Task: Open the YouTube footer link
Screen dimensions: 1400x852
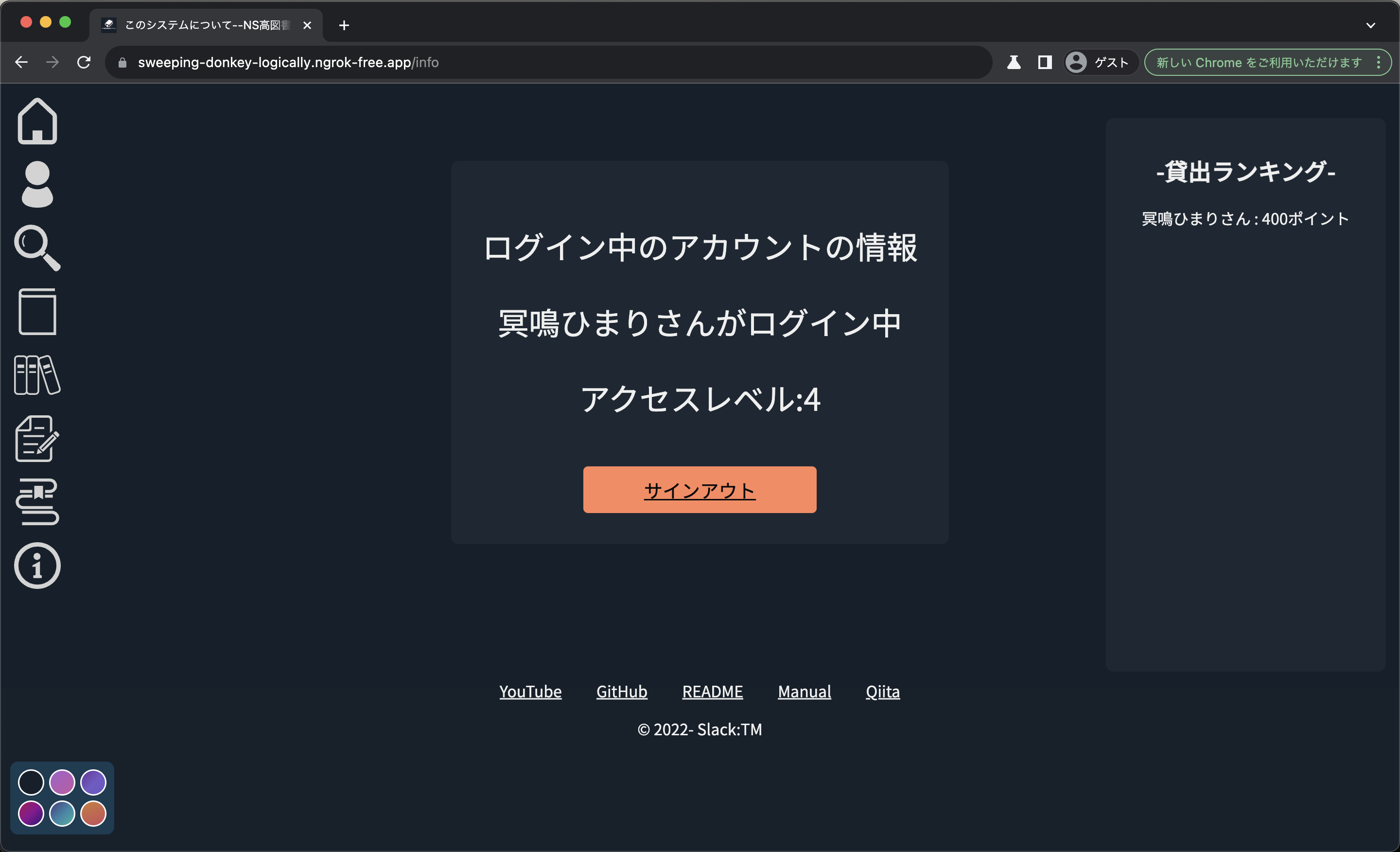Action: click(x=530, y=692)
